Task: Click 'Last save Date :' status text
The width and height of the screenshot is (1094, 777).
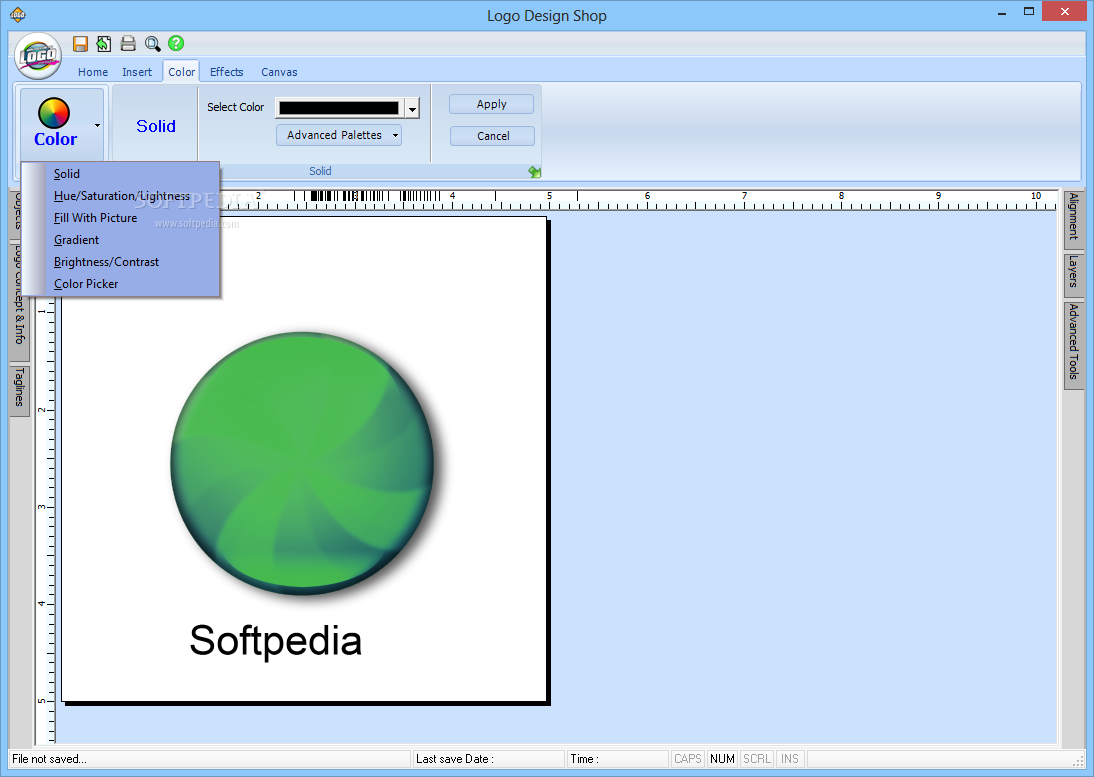Action: click(x=455, y=759)
